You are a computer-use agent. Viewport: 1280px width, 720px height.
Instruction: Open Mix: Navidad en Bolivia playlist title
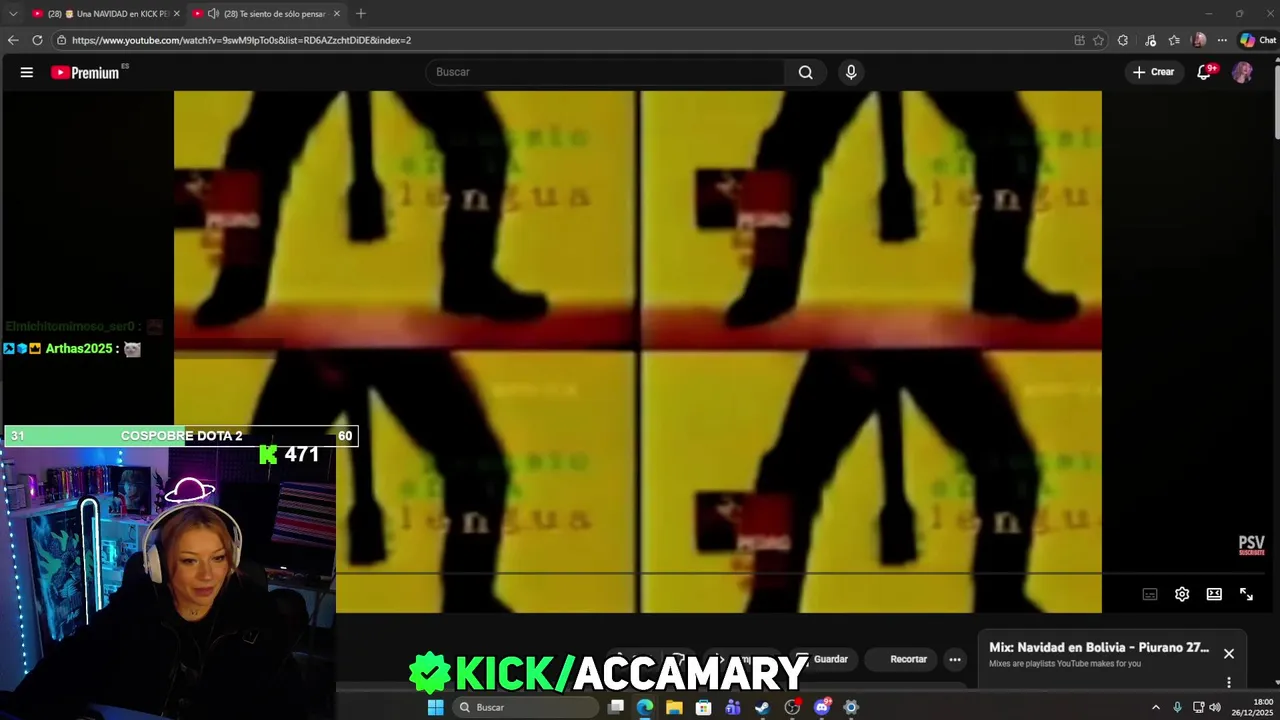tap(1099, 647)
